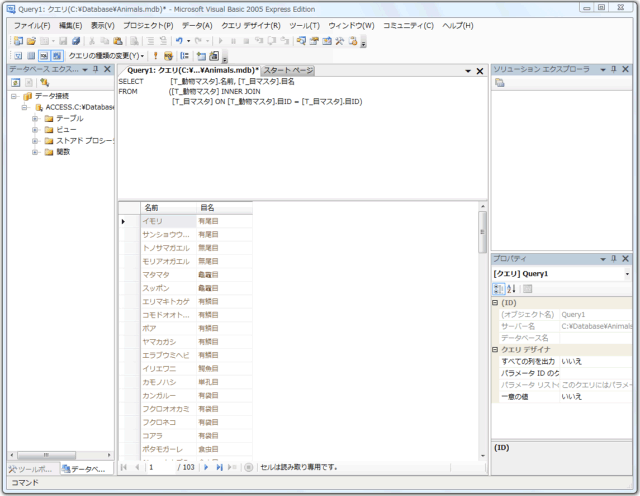Toggle the Diagram pane display
The height and width of the screenshot is (496, 640).
pos(18,56)
